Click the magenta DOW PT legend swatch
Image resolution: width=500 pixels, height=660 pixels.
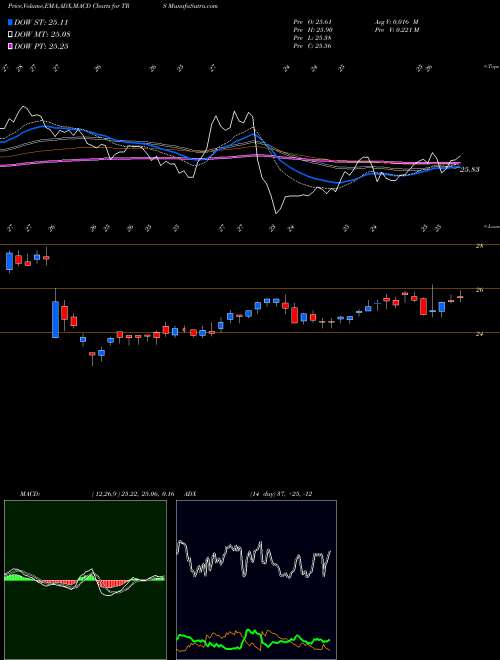pos(11,47)
